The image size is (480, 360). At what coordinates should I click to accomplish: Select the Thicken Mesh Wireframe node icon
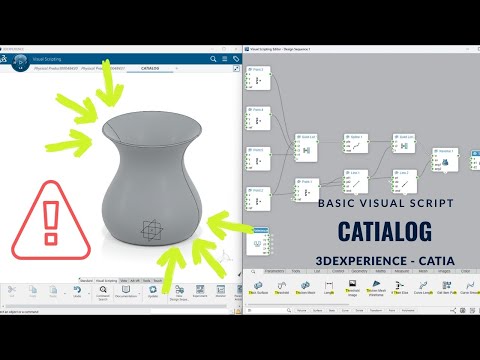(x=376, y=284)
